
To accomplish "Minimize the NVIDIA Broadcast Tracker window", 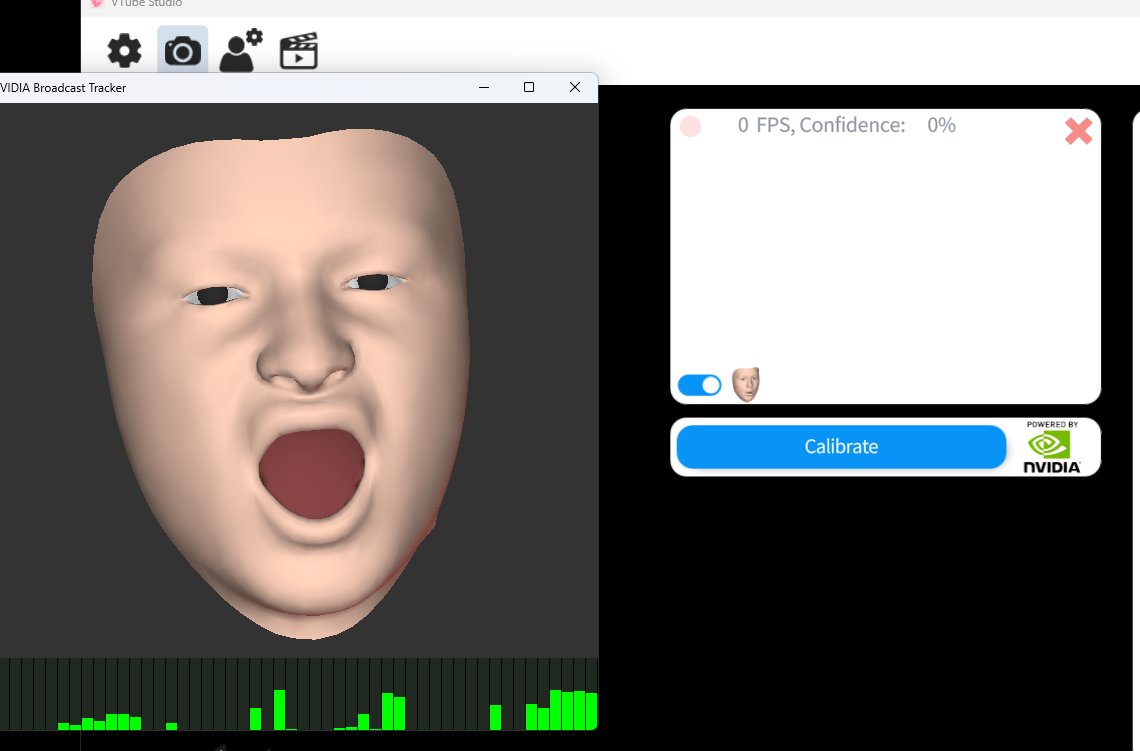I will point(483,87).
